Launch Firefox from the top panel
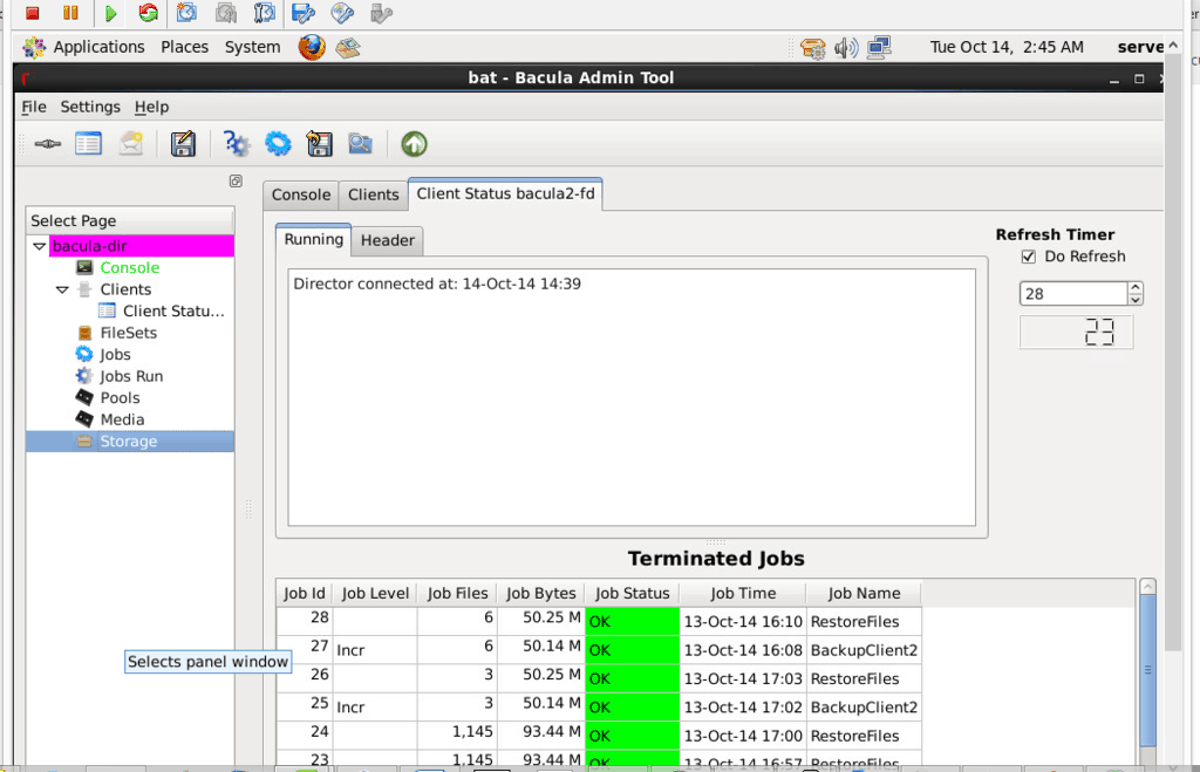Image resolution: width=1200 pixels, height=772 pixels. tap(312, 47)
